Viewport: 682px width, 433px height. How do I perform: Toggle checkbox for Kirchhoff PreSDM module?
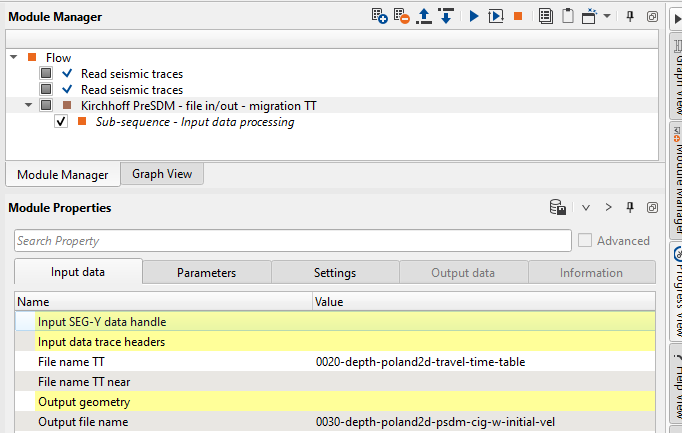46,105
